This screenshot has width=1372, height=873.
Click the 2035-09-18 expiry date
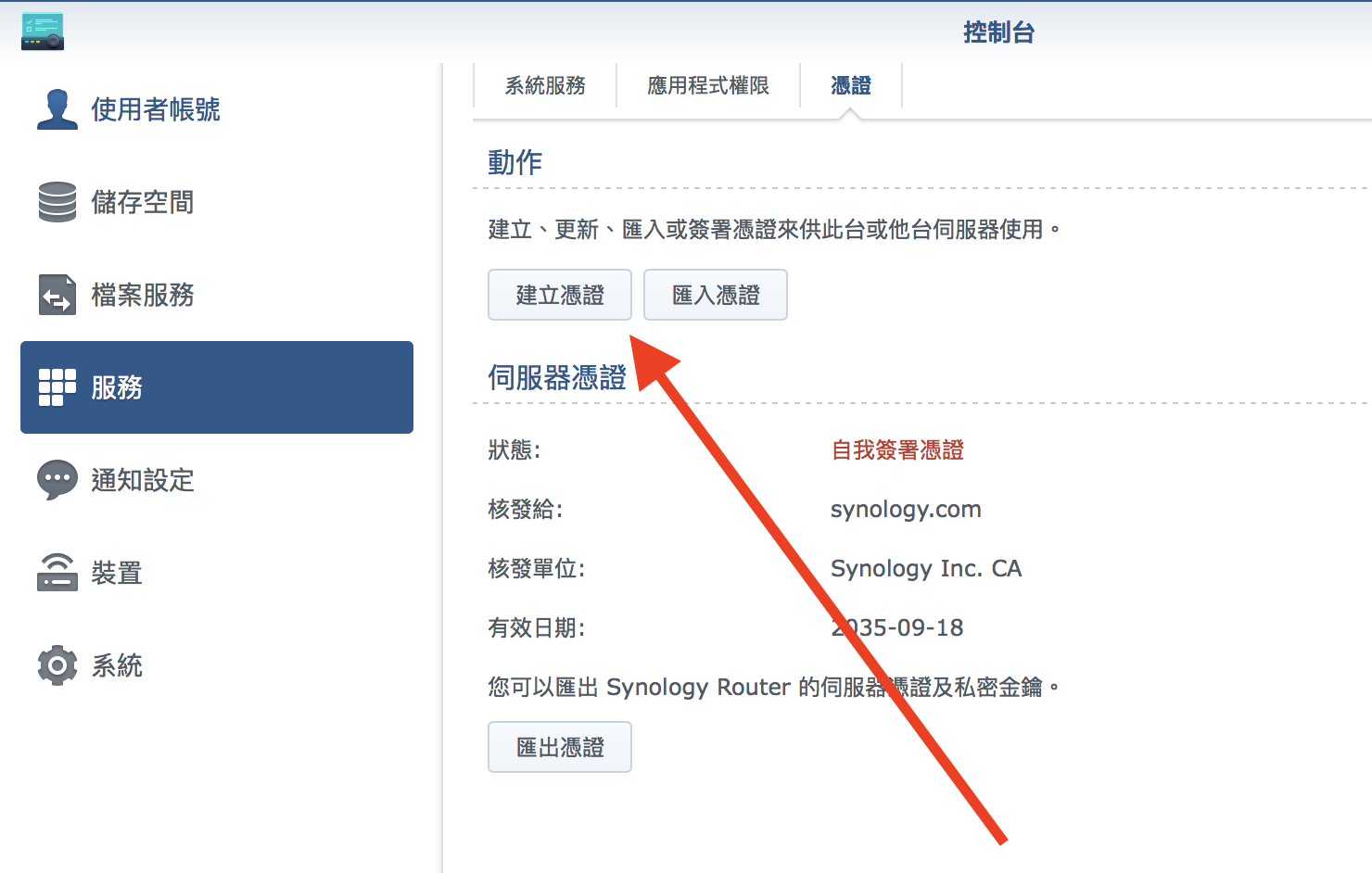(897, 628)
